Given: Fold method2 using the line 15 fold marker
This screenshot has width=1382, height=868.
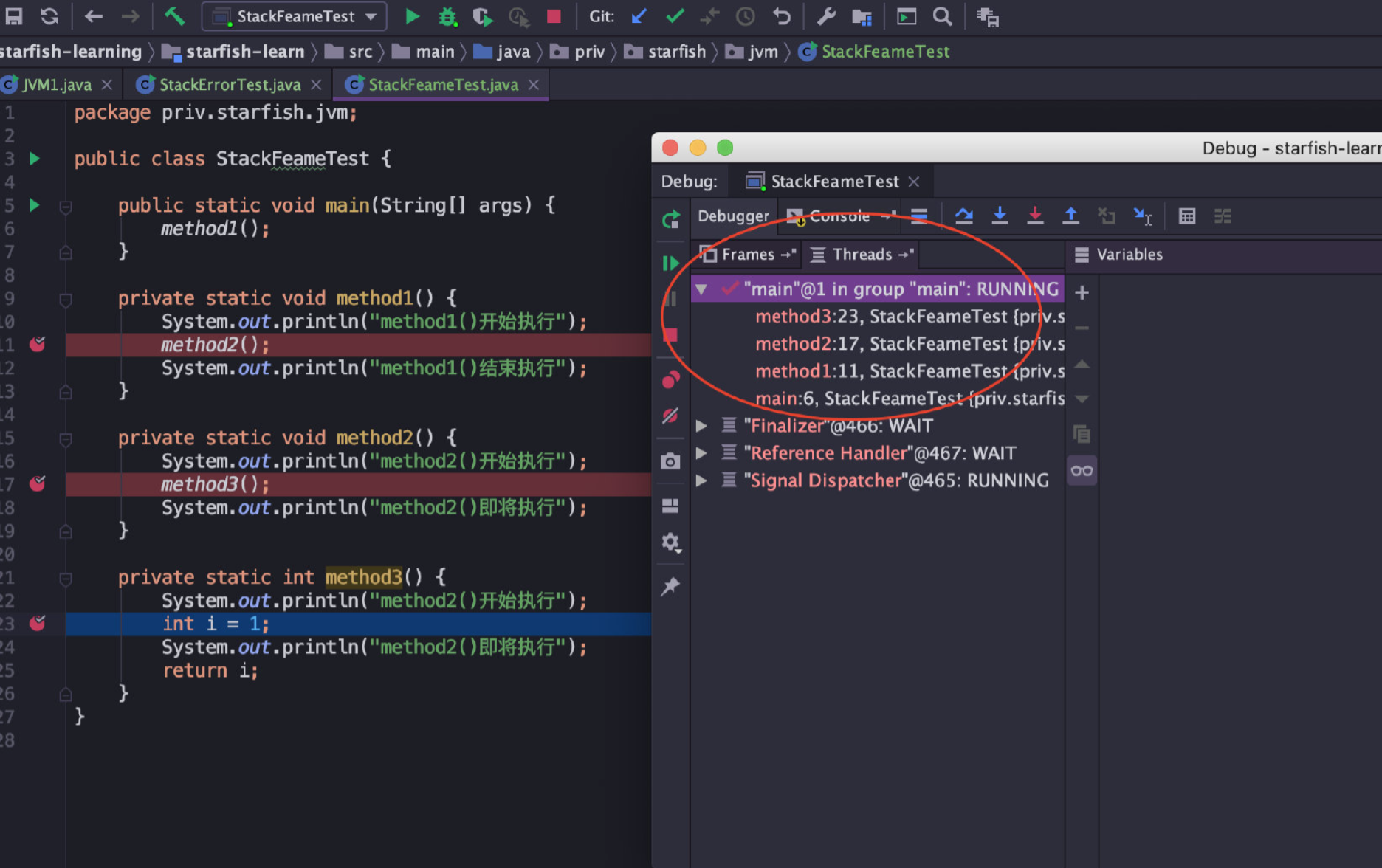Looking at the screenshot, I should coord(66,439).
